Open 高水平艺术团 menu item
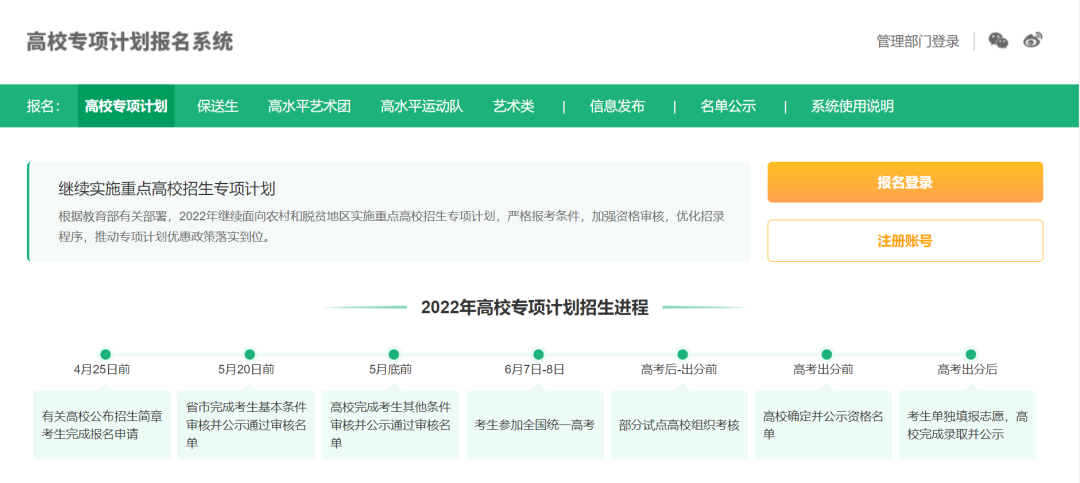Image resolution: width=1080 pixels, height=483 pixels. tap(309, 106)
